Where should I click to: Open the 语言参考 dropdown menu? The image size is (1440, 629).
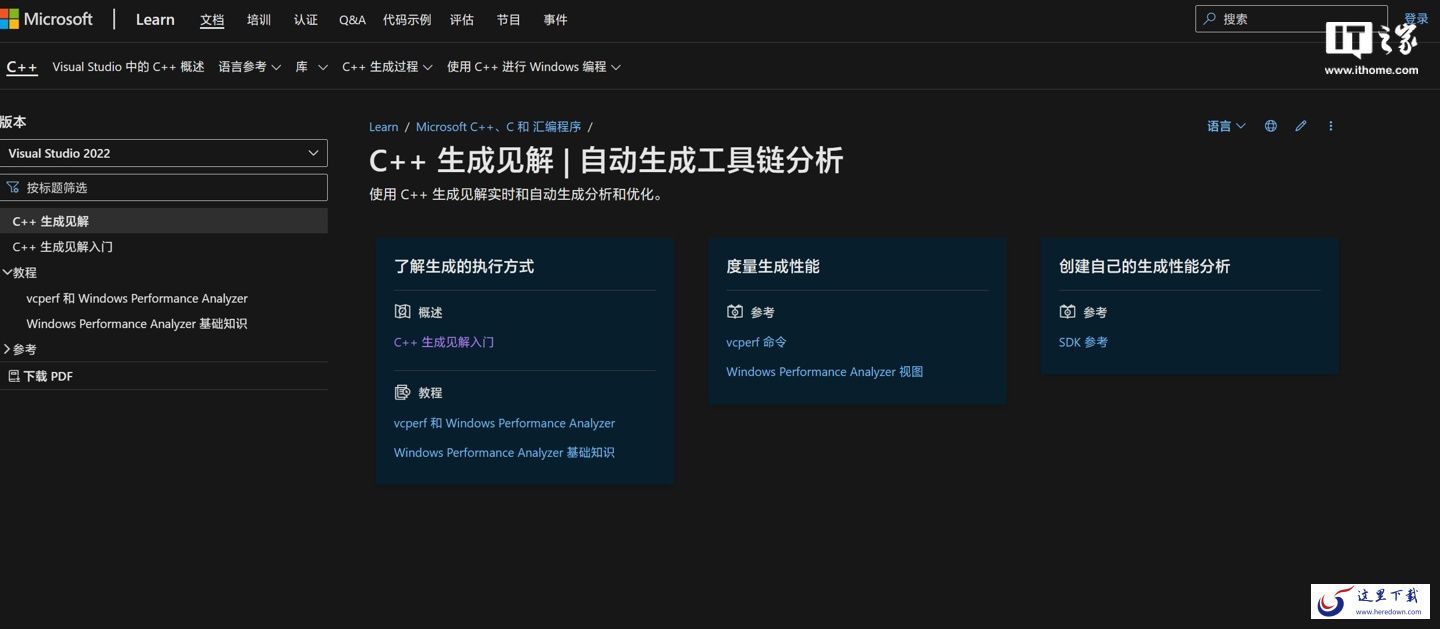(250, 67)
